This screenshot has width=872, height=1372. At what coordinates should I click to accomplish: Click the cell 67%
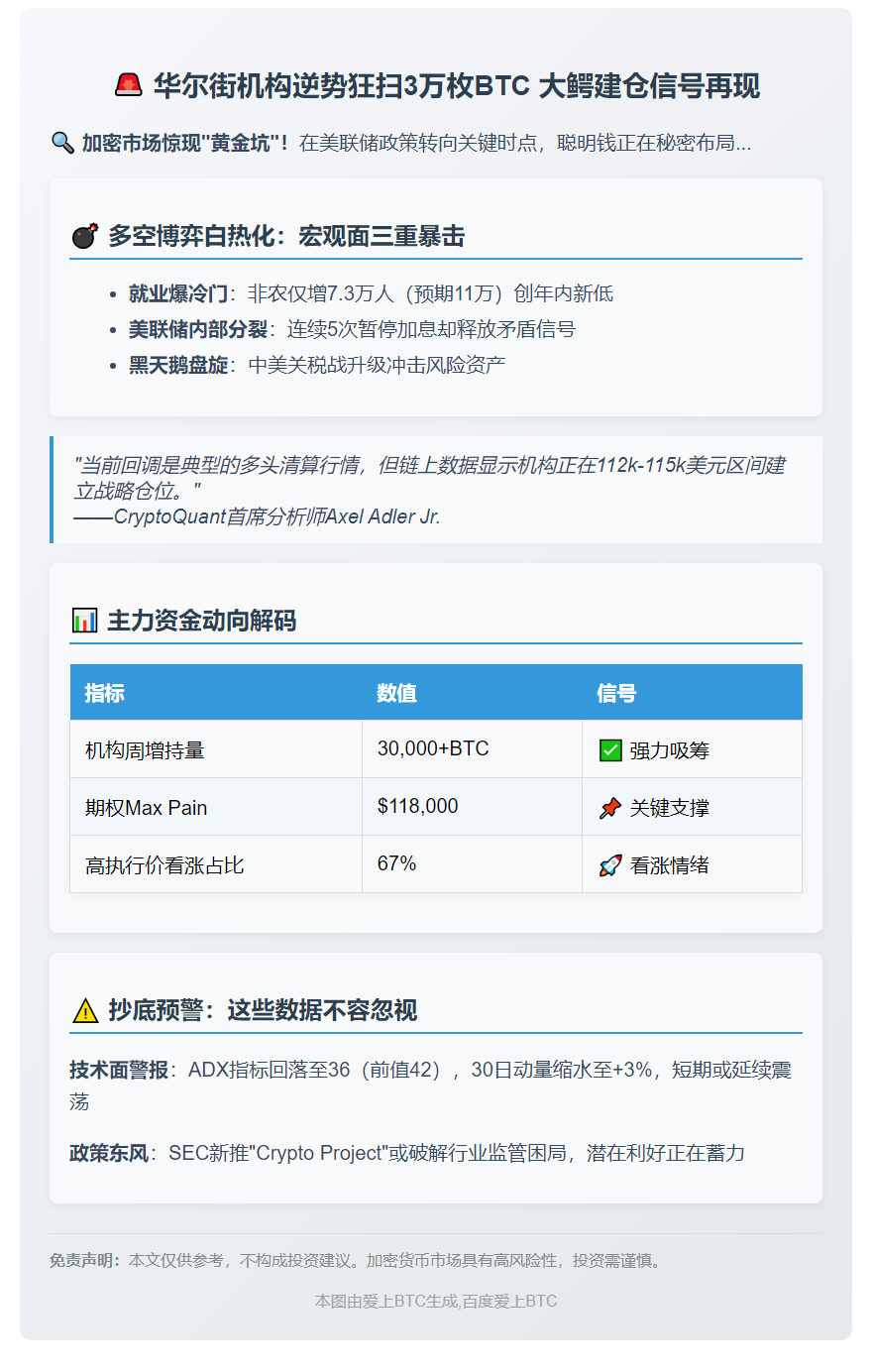point(472,864)
